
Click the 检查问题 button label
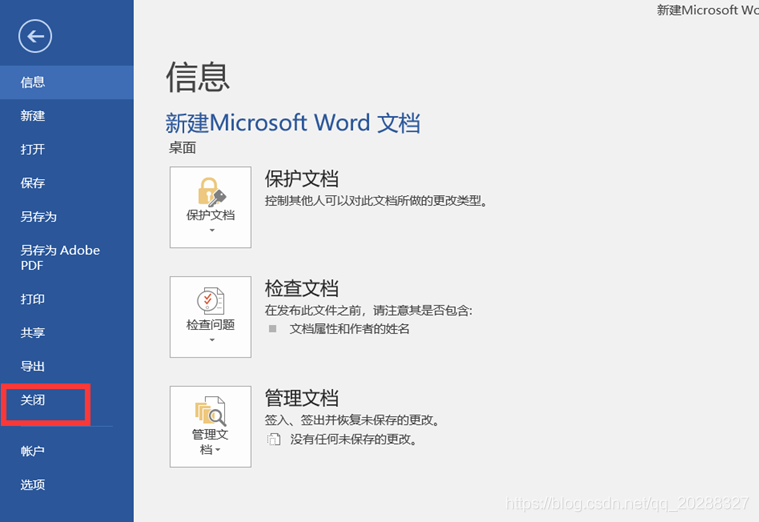(x=211, y=324)
